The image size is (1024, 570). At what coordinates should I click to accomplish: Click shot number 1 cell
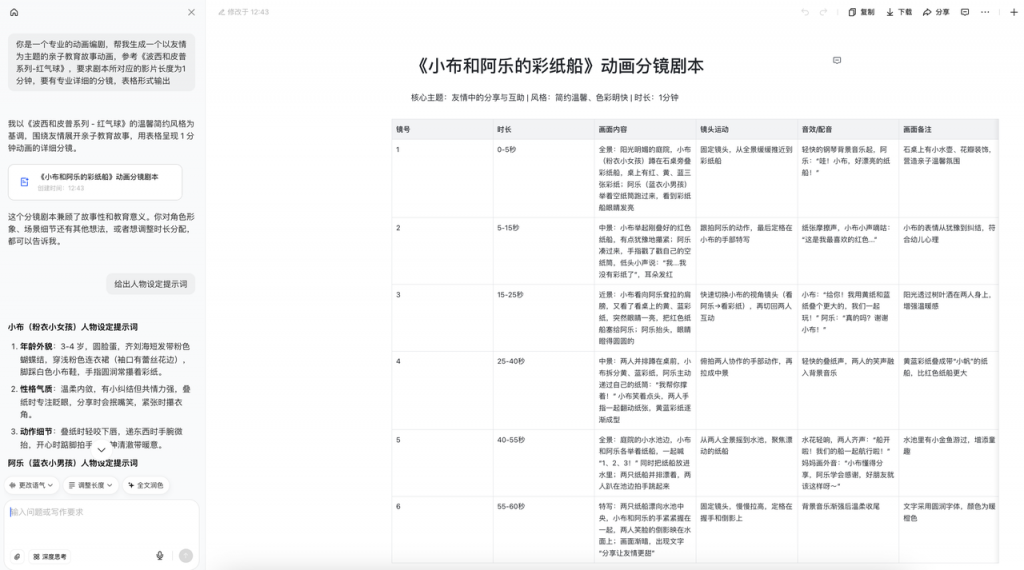click(442, 178)
